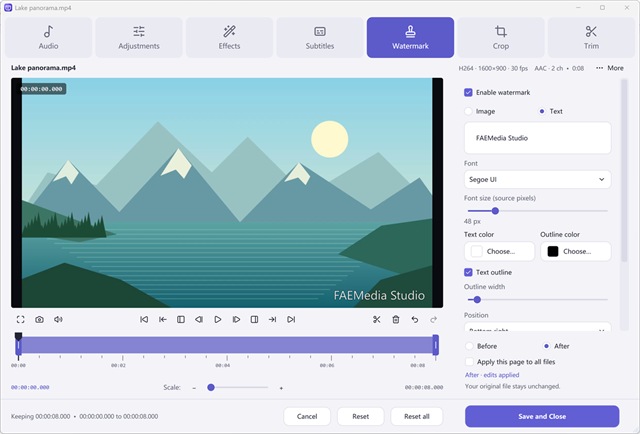Redo the last edit
This screenshot has height=434, width=640.
(x=433, y=319)
